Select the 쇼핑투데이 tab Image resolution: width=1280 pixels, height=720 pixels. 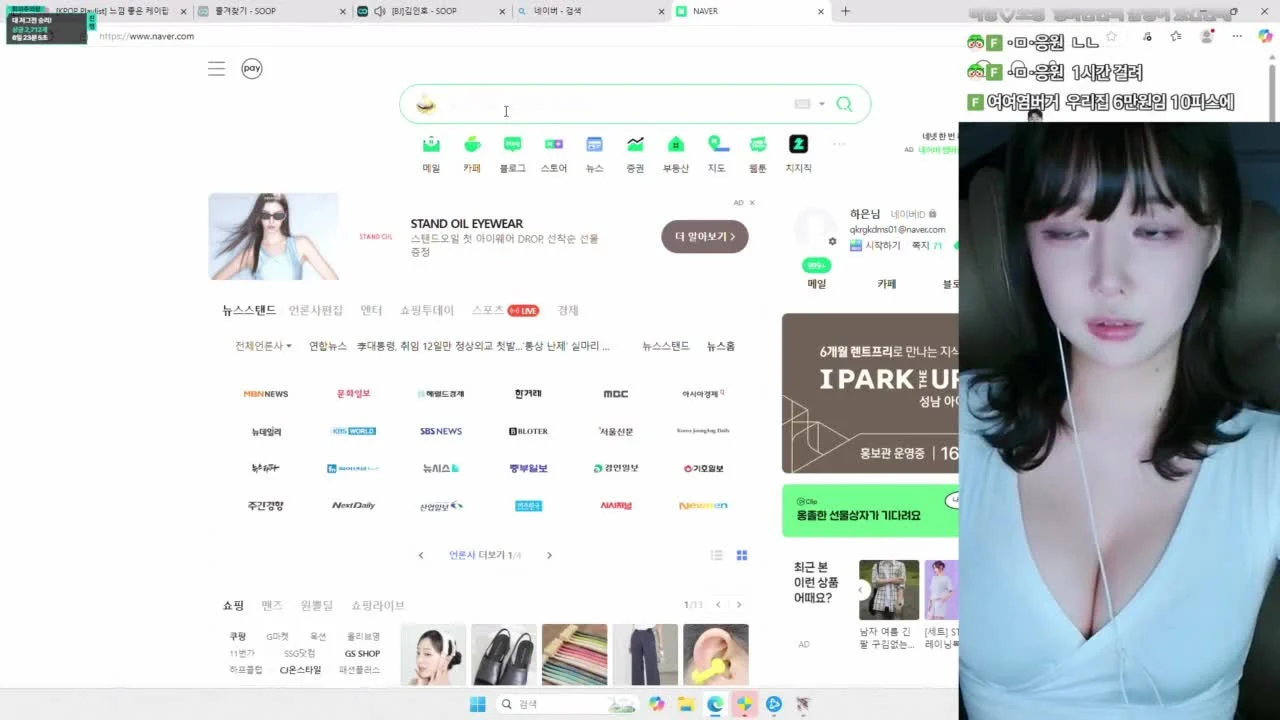pyautogui.click(x=427, y=310)
